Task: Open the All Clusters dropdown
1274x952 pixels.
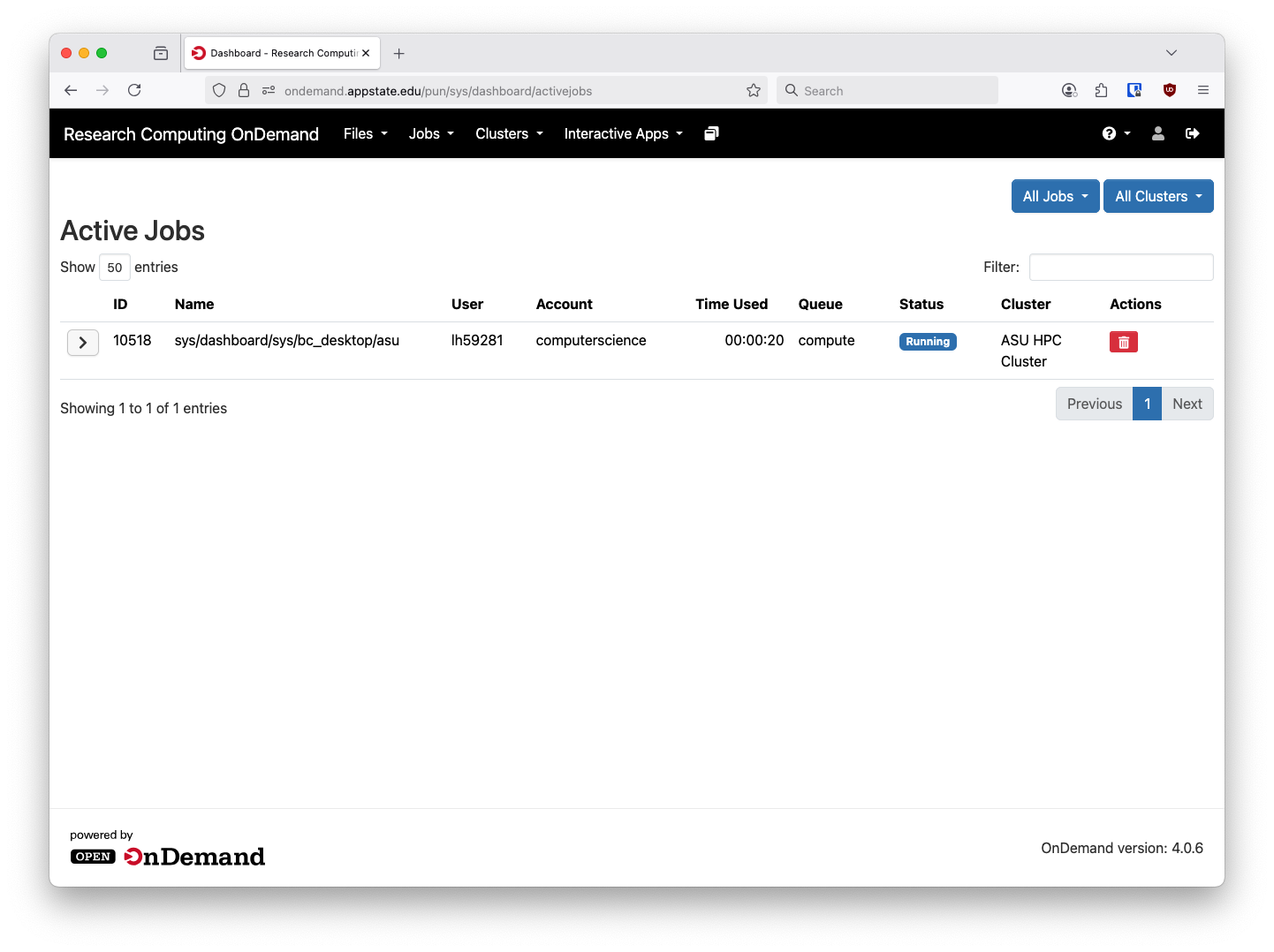Action: 1157,196
